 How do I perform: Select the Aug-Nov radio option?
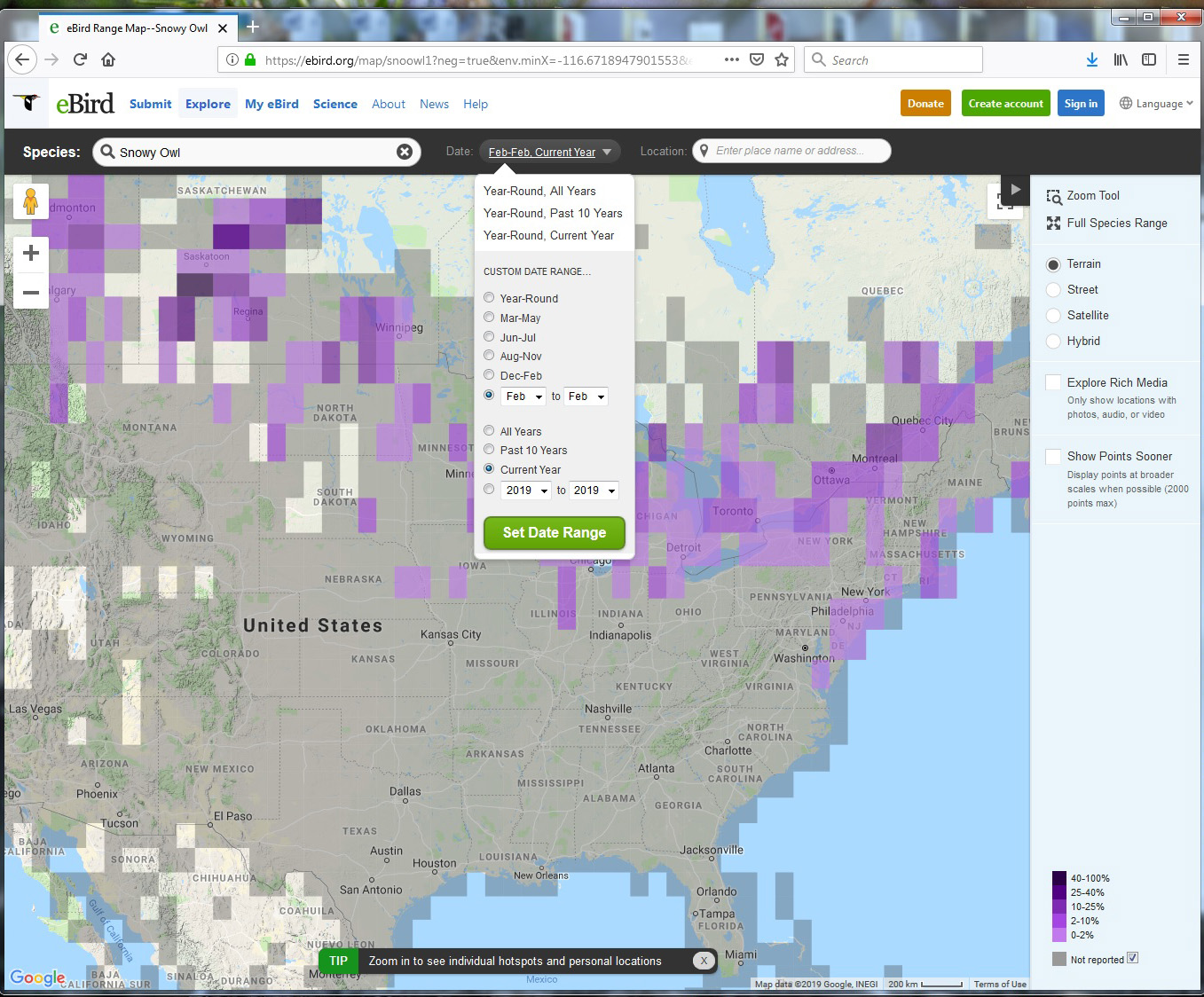pyautogui.click(x=489, y=355)
